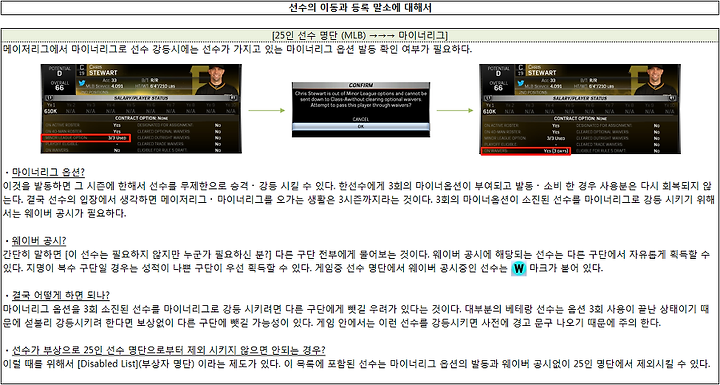Click the R1 shoulder icon on the left card's Salary/Player Status bar

pos(233,98)
